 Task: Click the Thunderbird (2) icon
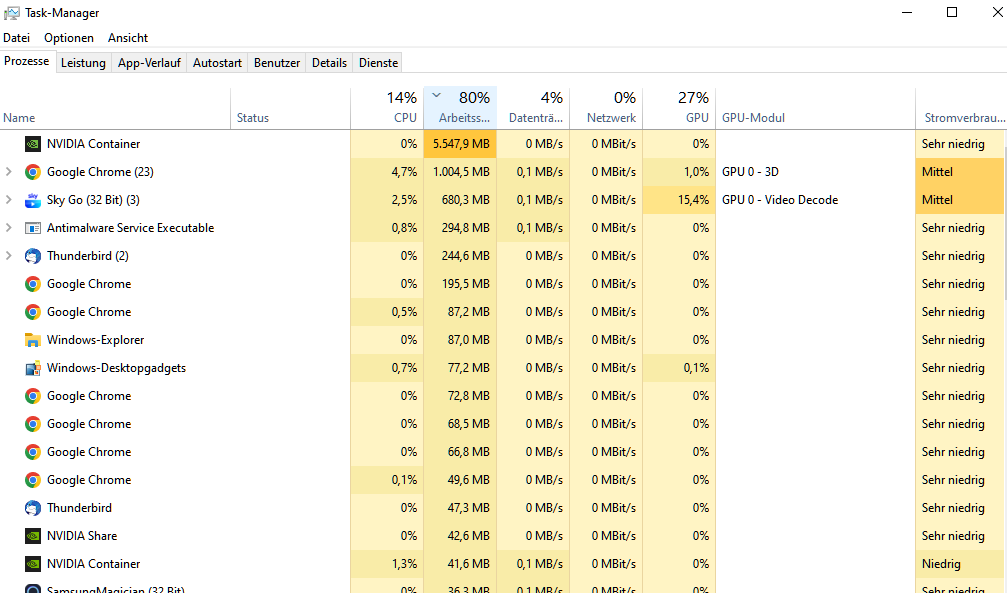pyautogui.click(x=33, y=256)
